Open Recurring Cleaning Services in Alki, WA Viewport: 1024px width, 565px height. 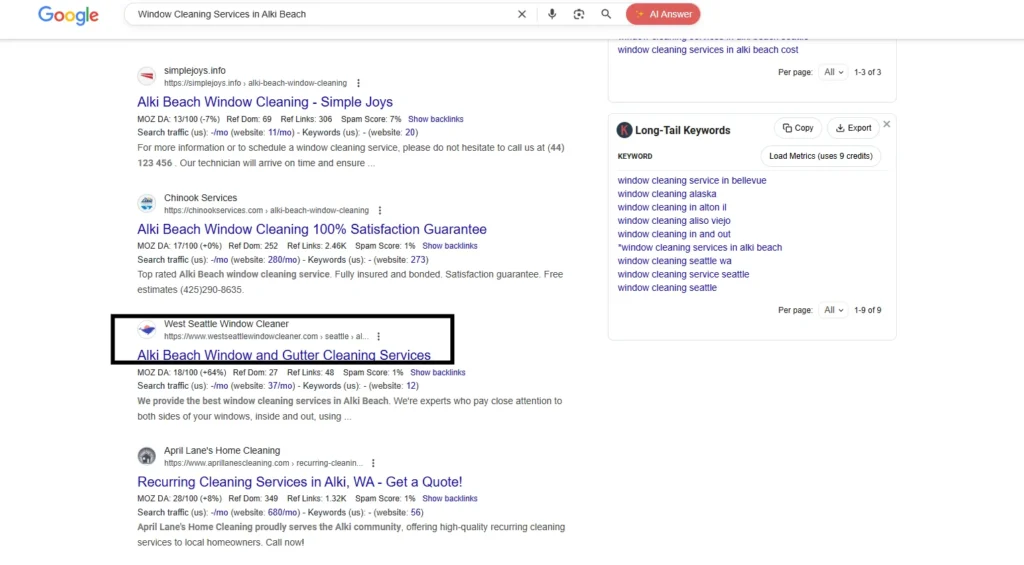tap(299, 482)
